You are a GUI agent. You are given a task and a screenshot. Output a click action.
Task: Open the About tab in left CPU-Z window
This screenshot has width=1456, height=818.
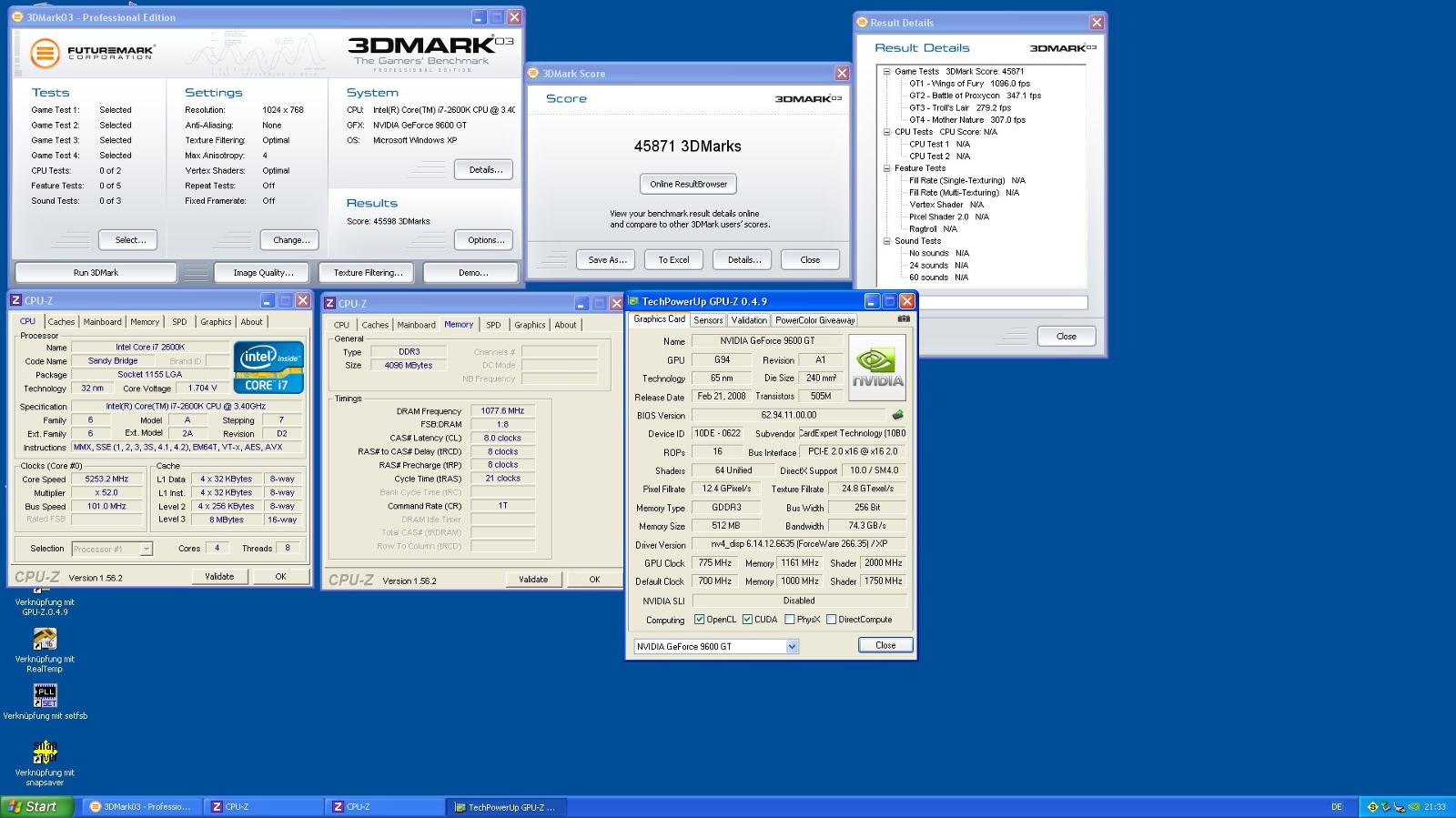[251, 322]
